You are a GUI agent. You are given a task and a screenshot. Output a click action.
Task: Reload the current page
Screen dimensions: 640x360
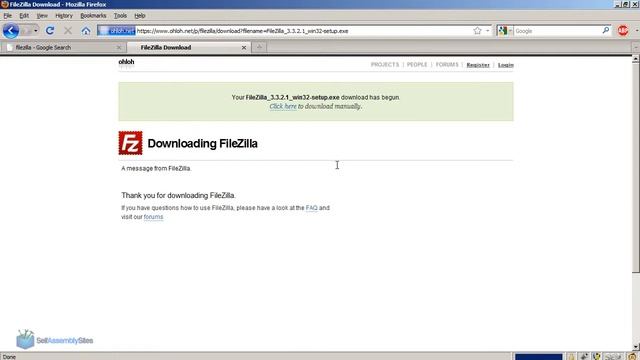(50, 31)
